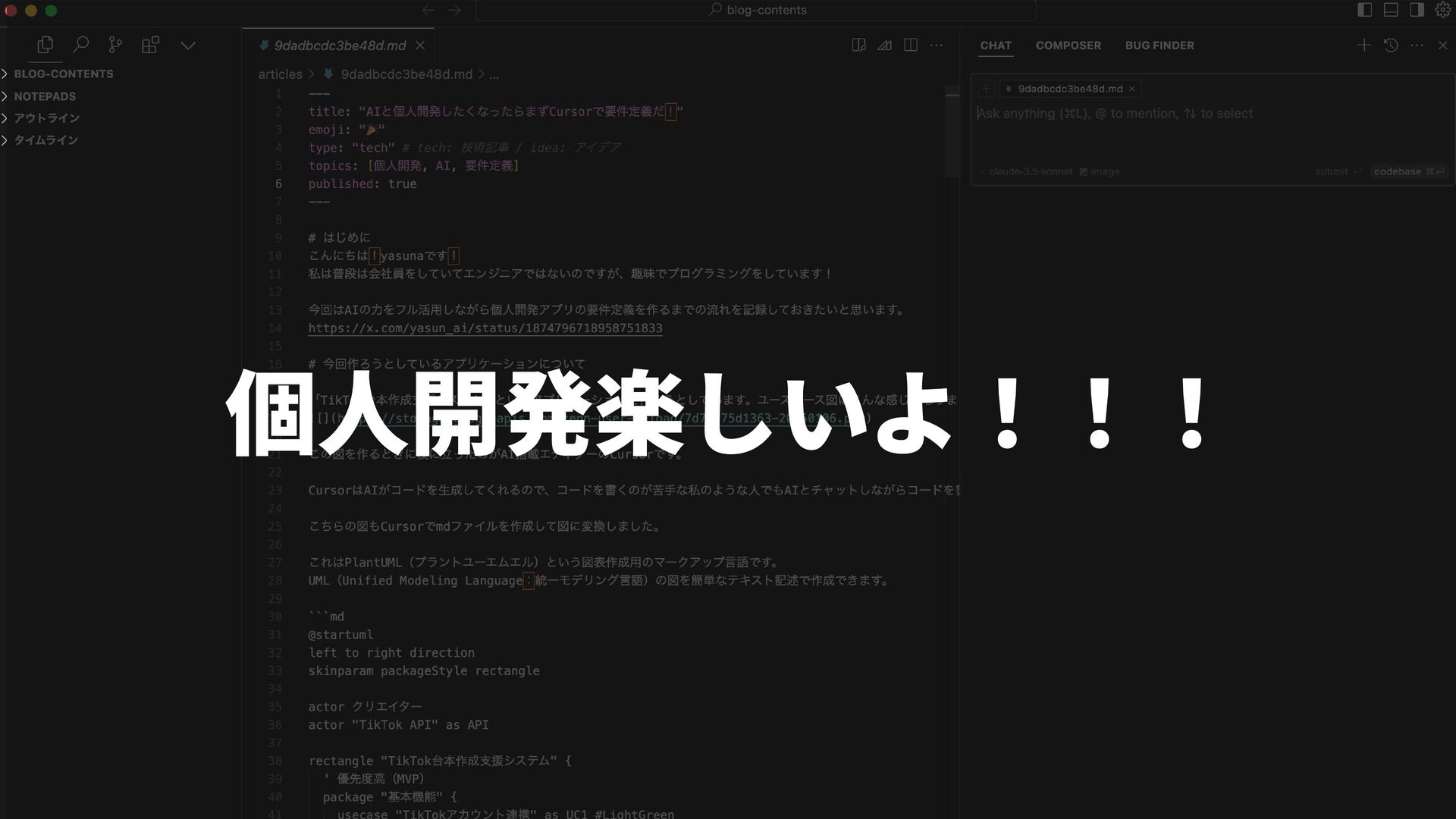Open the Extensions blocks icon
Screen dimensions: 1456x819
coord(150,45)
